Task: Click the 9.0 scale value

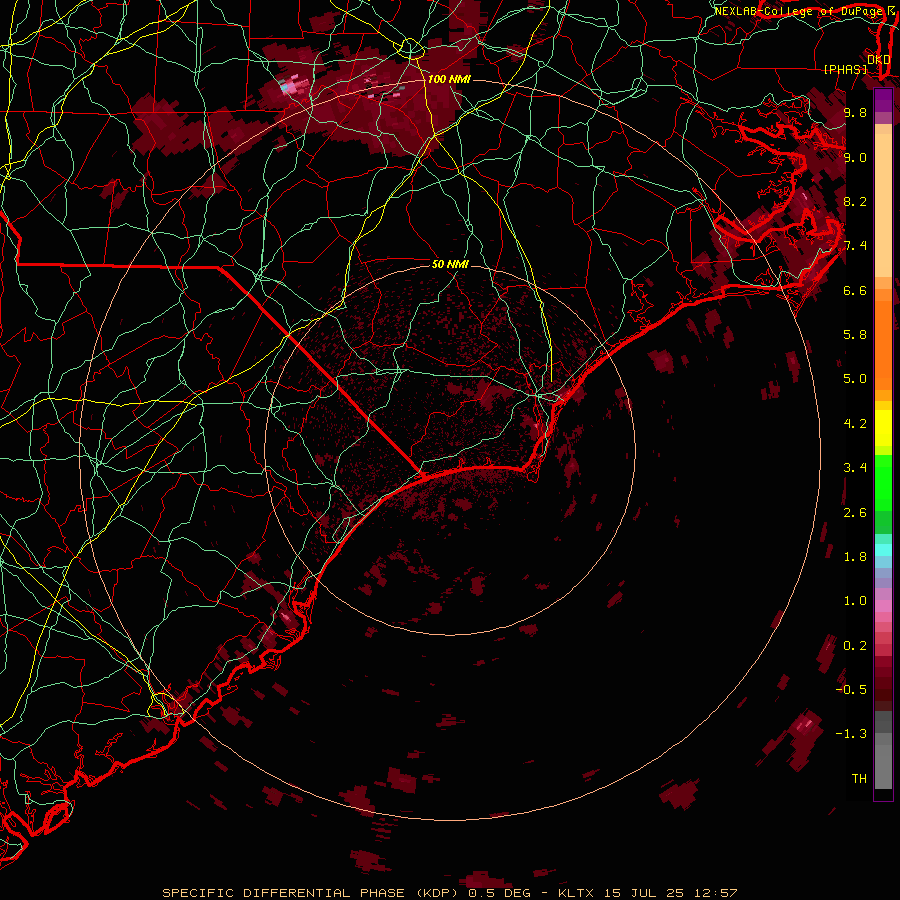Action: click(x=855, y=157)
